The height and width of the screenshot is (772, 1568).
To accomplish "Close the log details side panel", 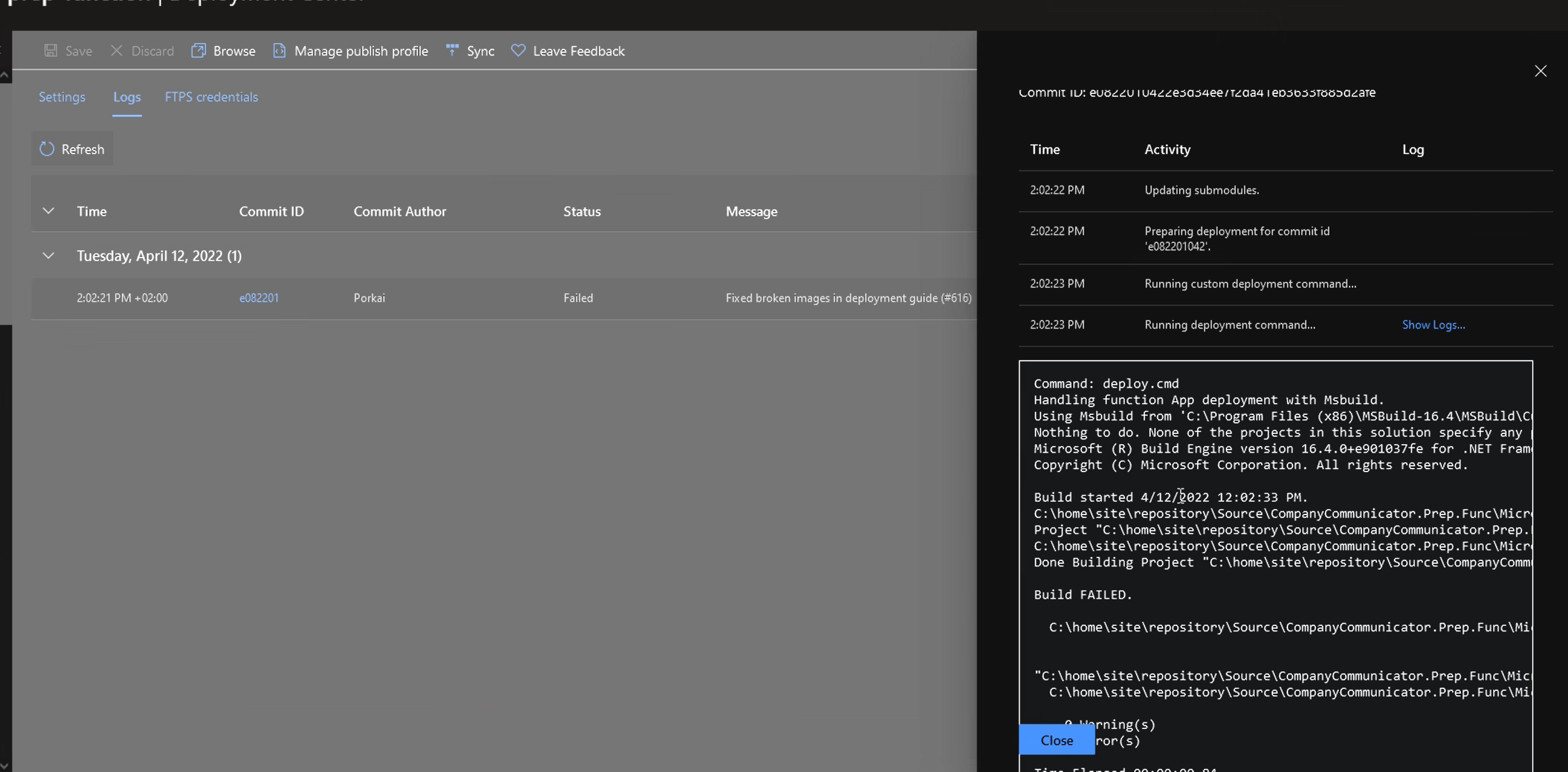I will click(x=1541, y=72).
